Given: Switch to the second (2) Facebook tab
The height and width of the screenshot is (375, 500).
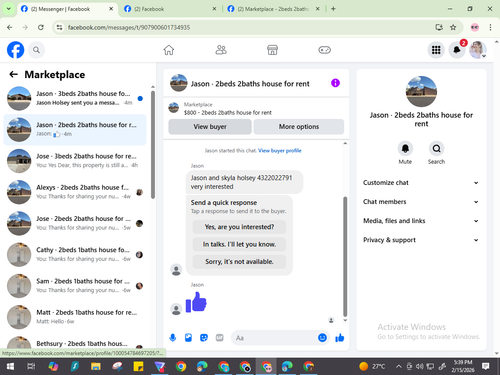Looking at the screenshot, I should 170,9.
